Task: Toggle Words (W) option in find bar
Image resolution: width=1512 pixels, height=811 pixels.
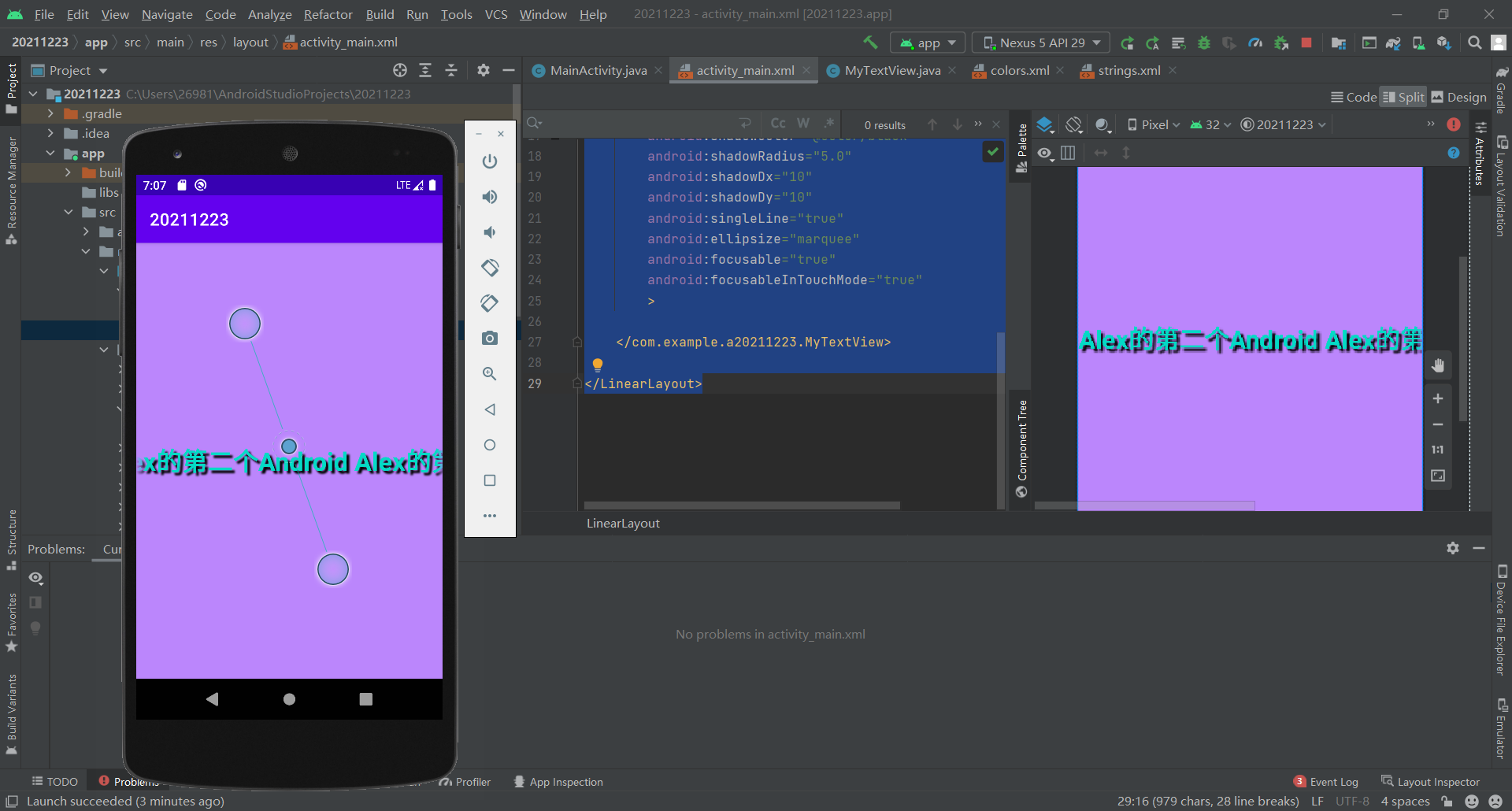Action: pyautogui.click(x=803, y=124)
